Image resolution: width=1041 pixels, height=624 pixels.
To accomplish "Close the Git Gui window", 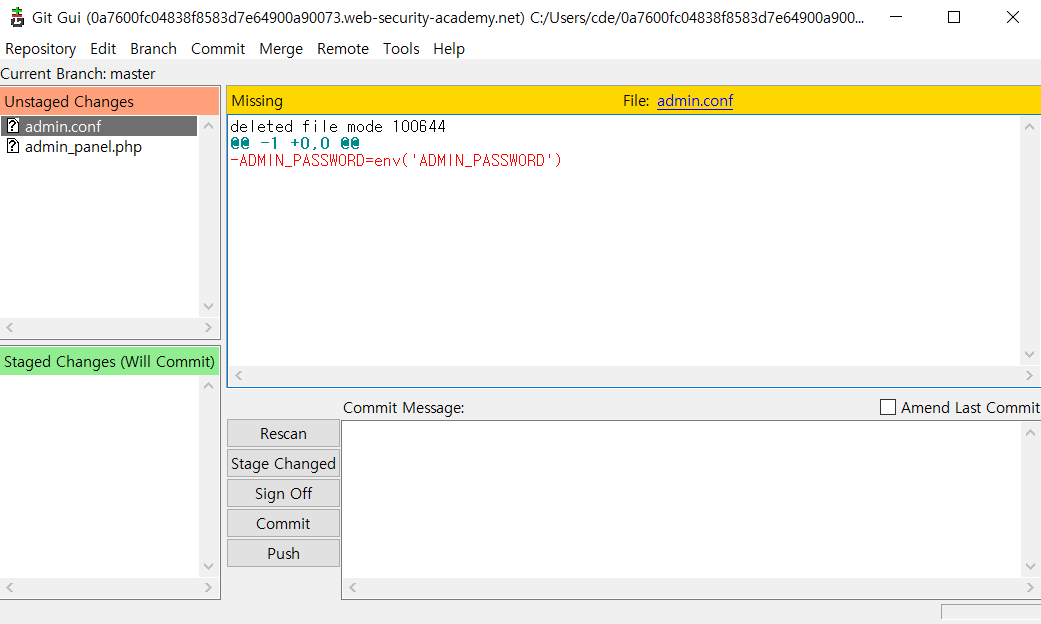I will point(1012,17).
